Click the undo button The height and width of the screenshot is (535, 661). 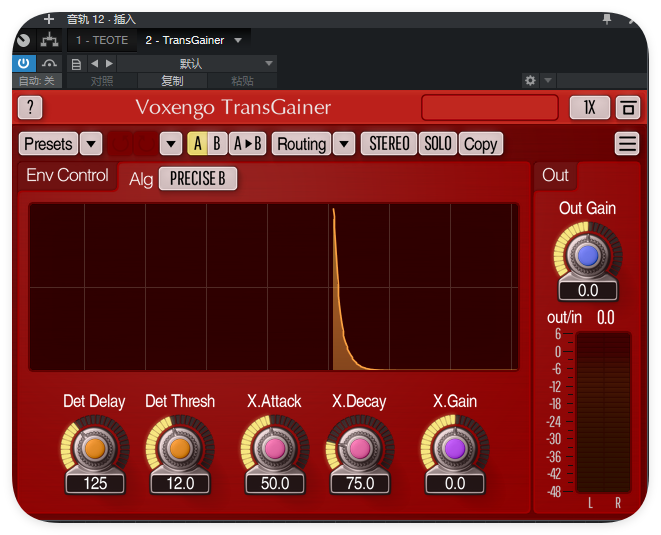coord(120,144)
